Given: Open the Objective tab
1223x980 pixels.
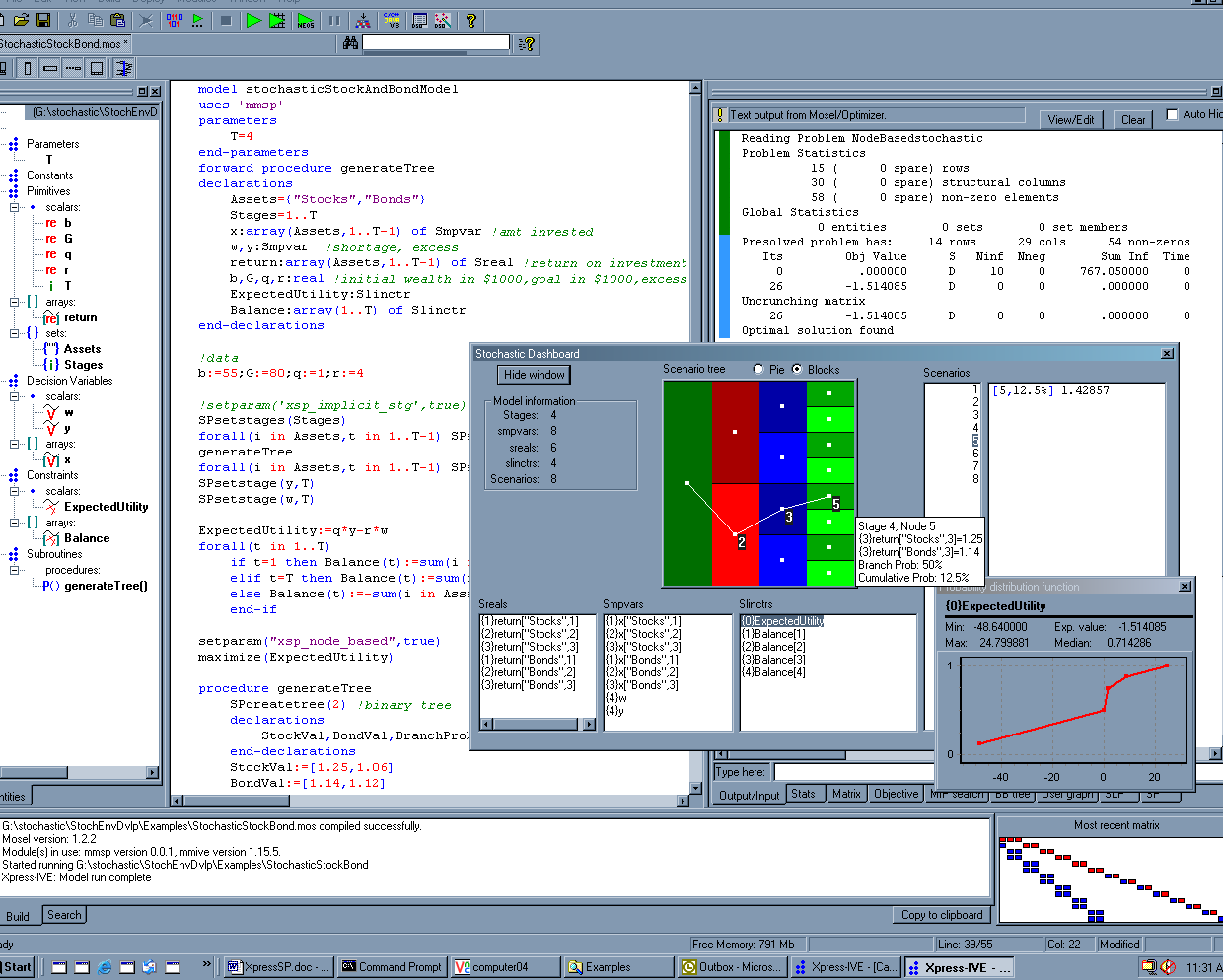Looking at the screenshot, I should [896, 794].
